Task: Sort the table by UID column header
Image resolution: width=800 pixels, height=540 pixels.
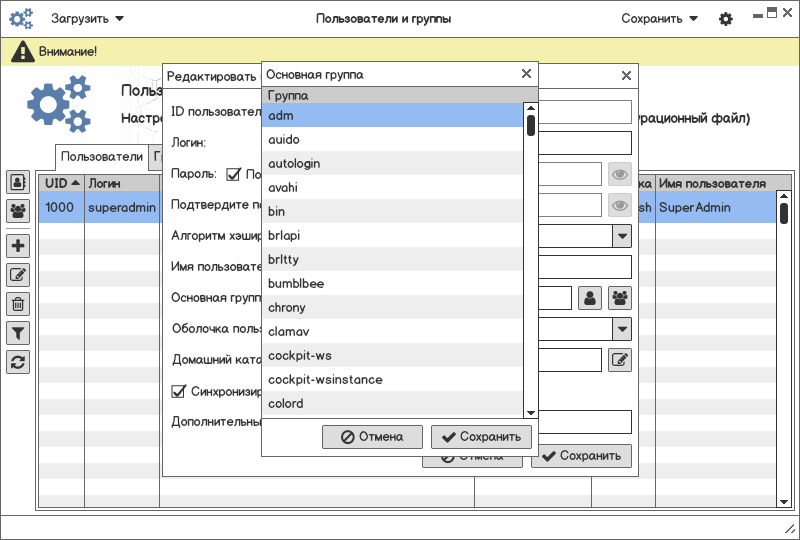Action: pyautogui.click(x=62, y=183)
